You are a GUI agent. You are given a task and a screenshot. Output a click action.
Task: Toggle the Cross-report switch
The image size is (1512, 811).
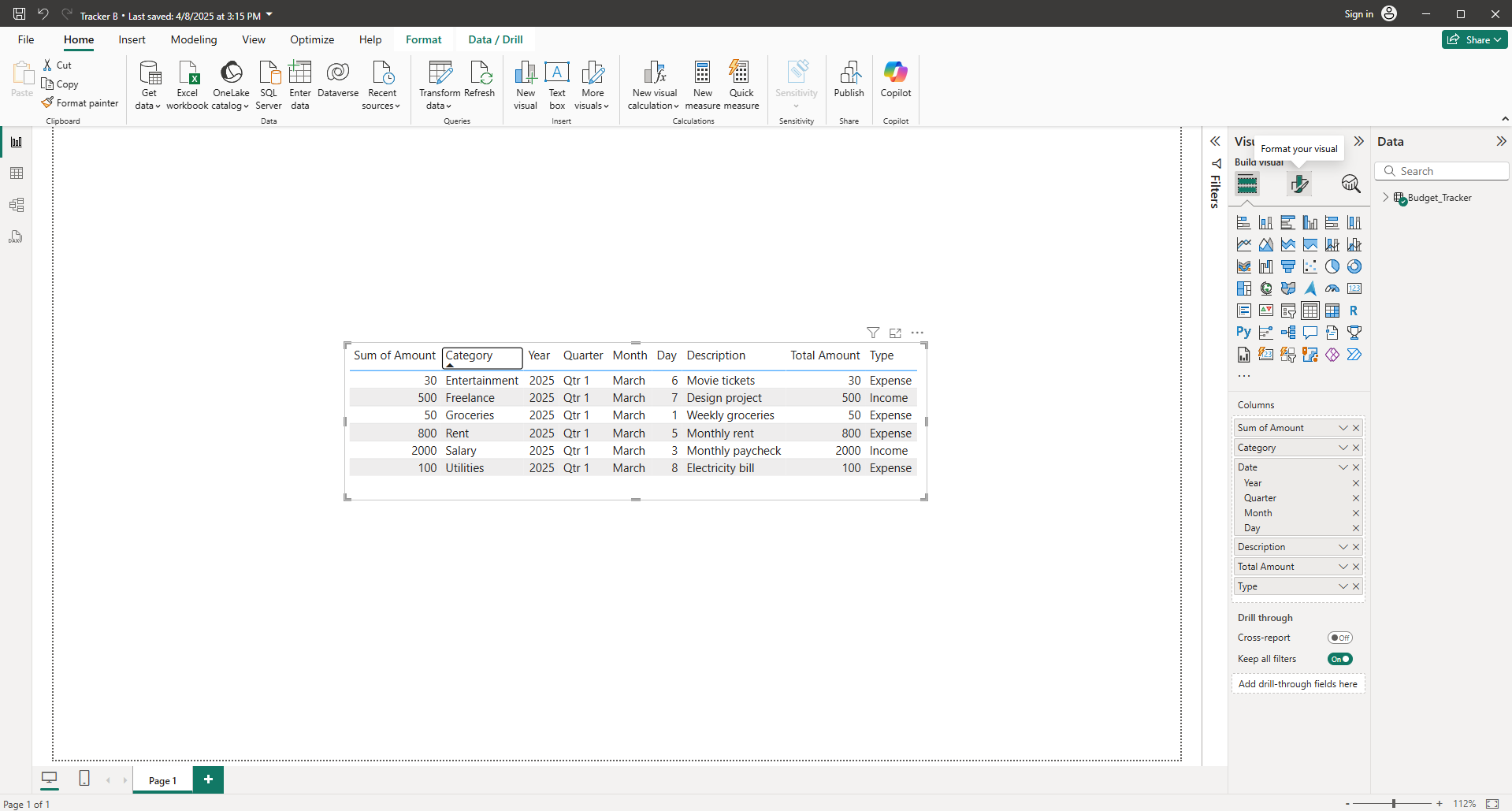coord(1339,638)
